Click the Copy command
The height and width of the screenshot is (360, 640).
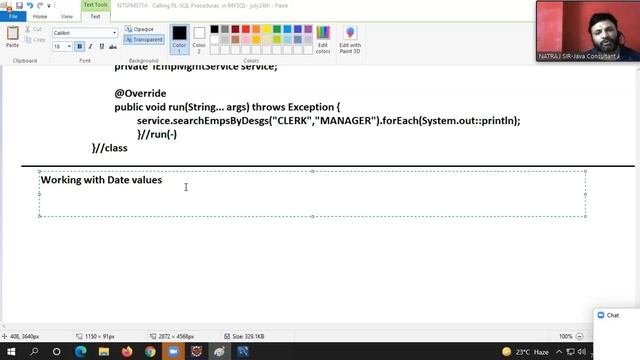click(35, 40)
